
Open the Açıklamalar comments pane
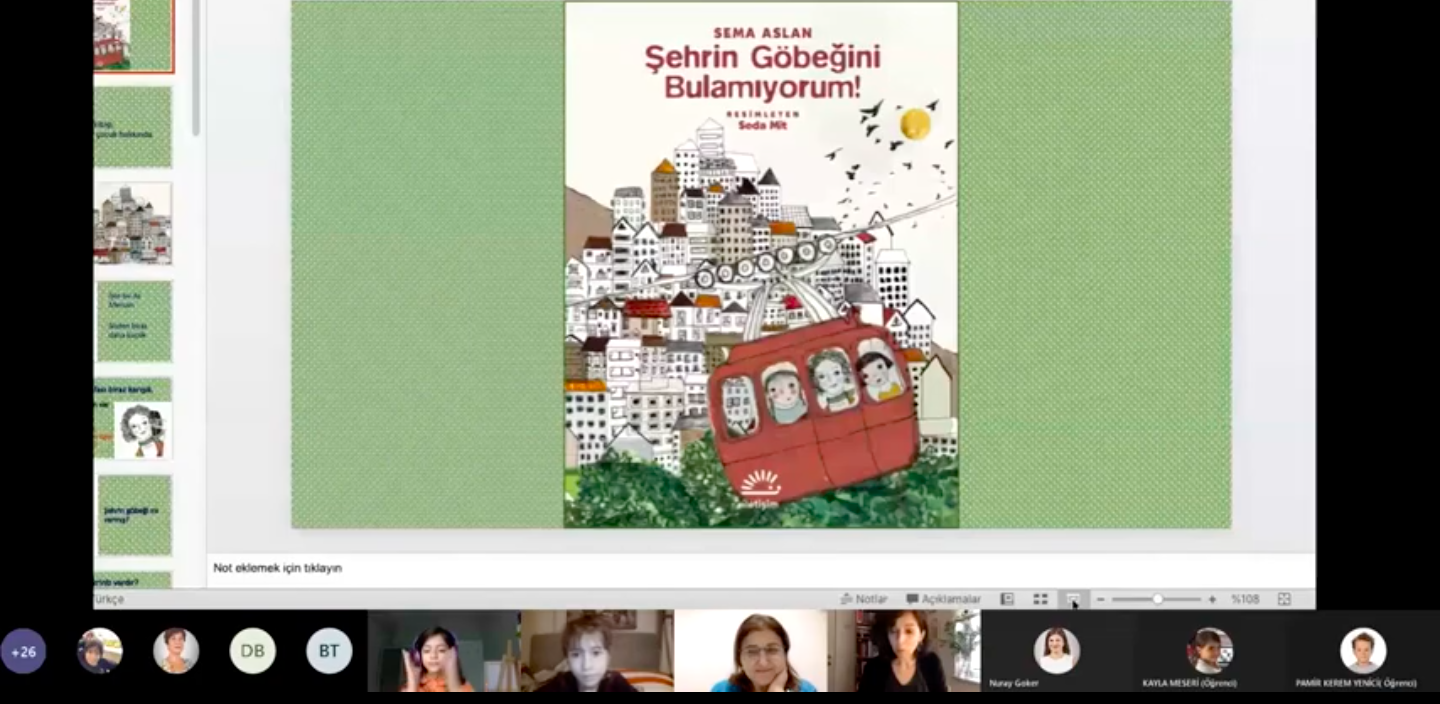(943, 599)
